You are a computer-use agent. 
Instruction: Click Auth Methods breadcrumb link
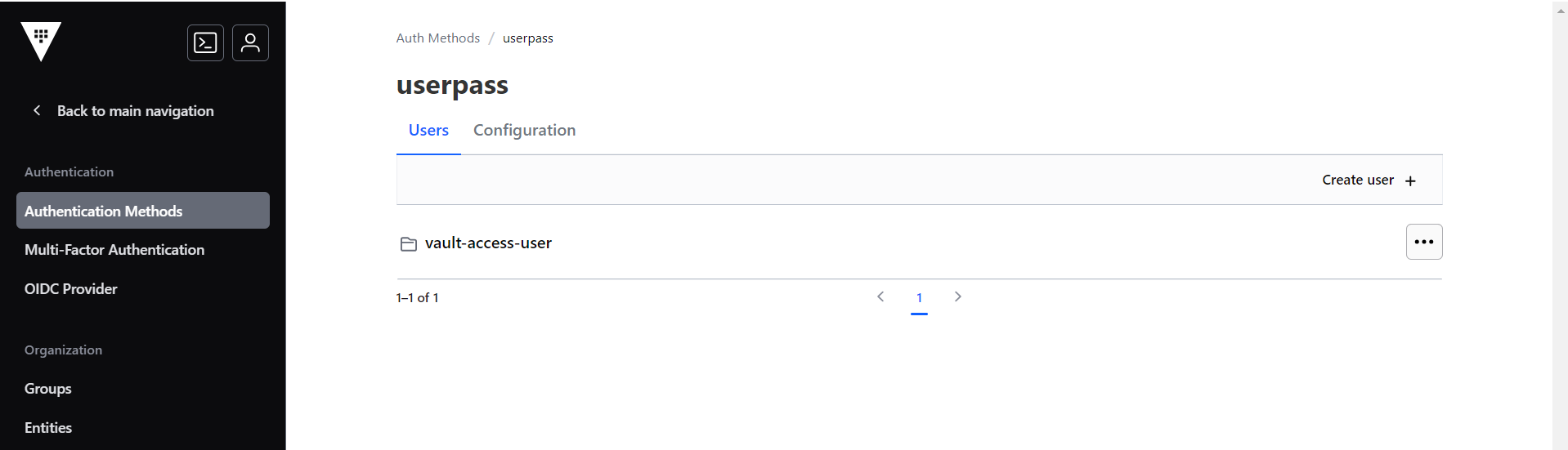pyautogui.click(x=437, y=38)
